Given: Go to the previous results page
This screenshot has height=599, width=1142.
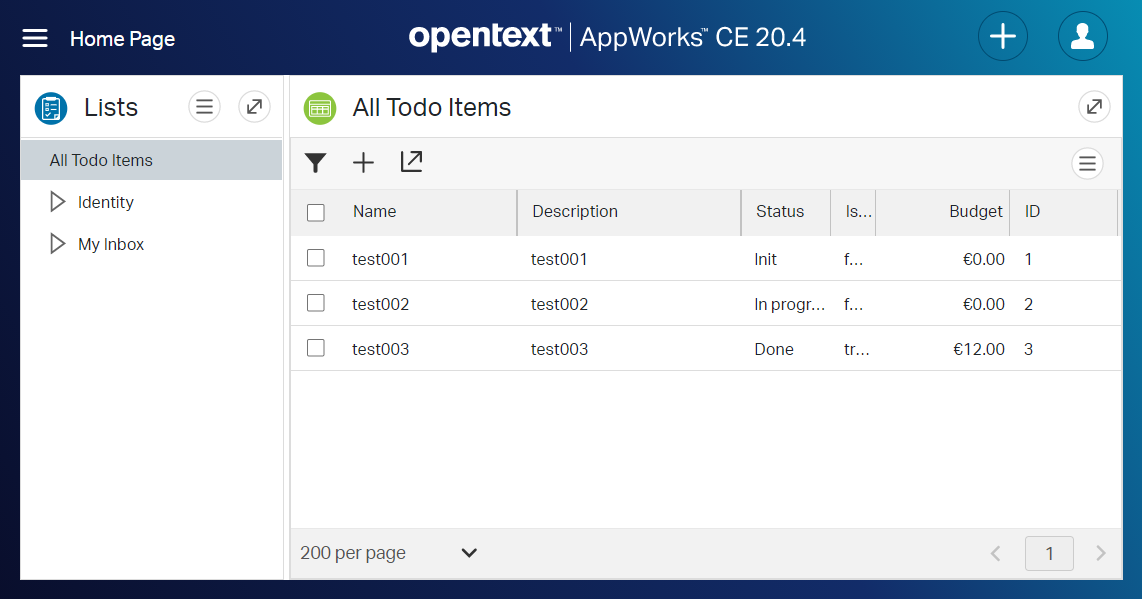Looking at the screenshot, I should pos(996,554).
